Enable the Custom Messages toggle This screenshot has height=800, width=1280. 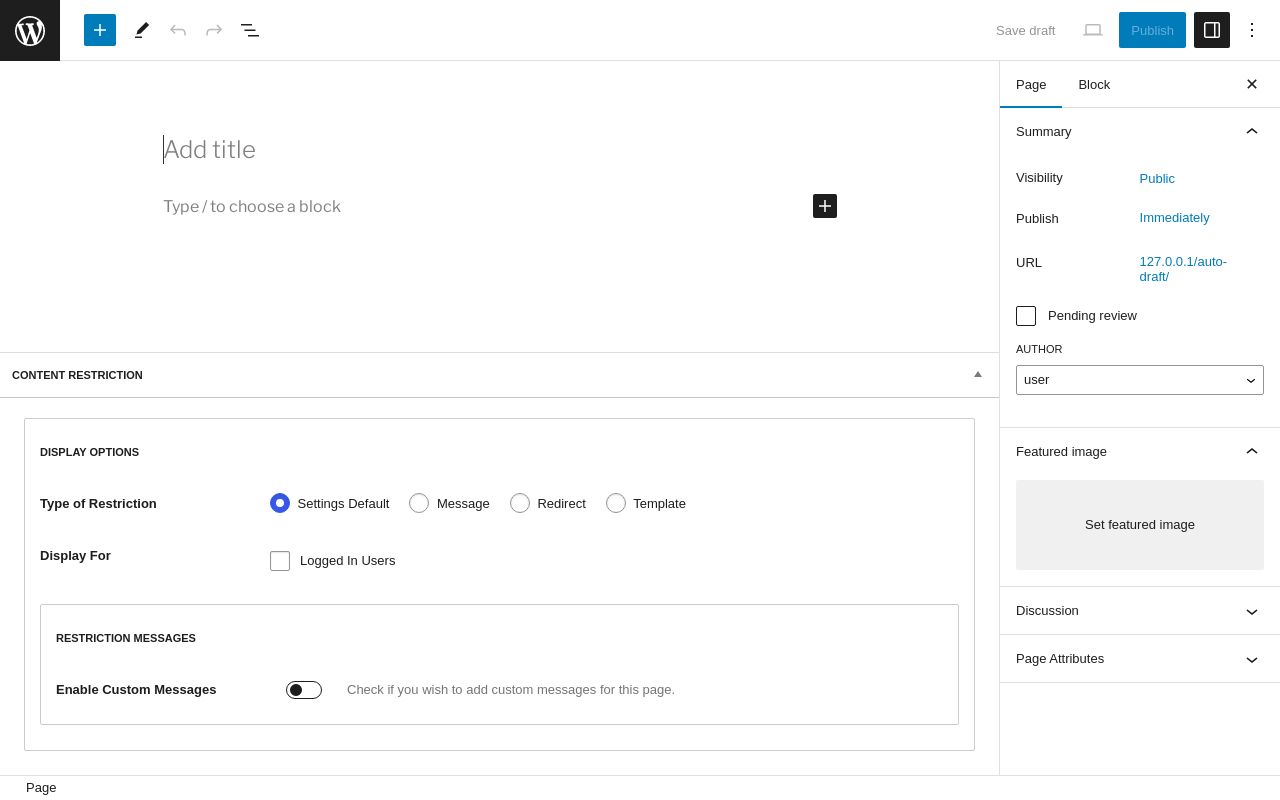(304, 690)
